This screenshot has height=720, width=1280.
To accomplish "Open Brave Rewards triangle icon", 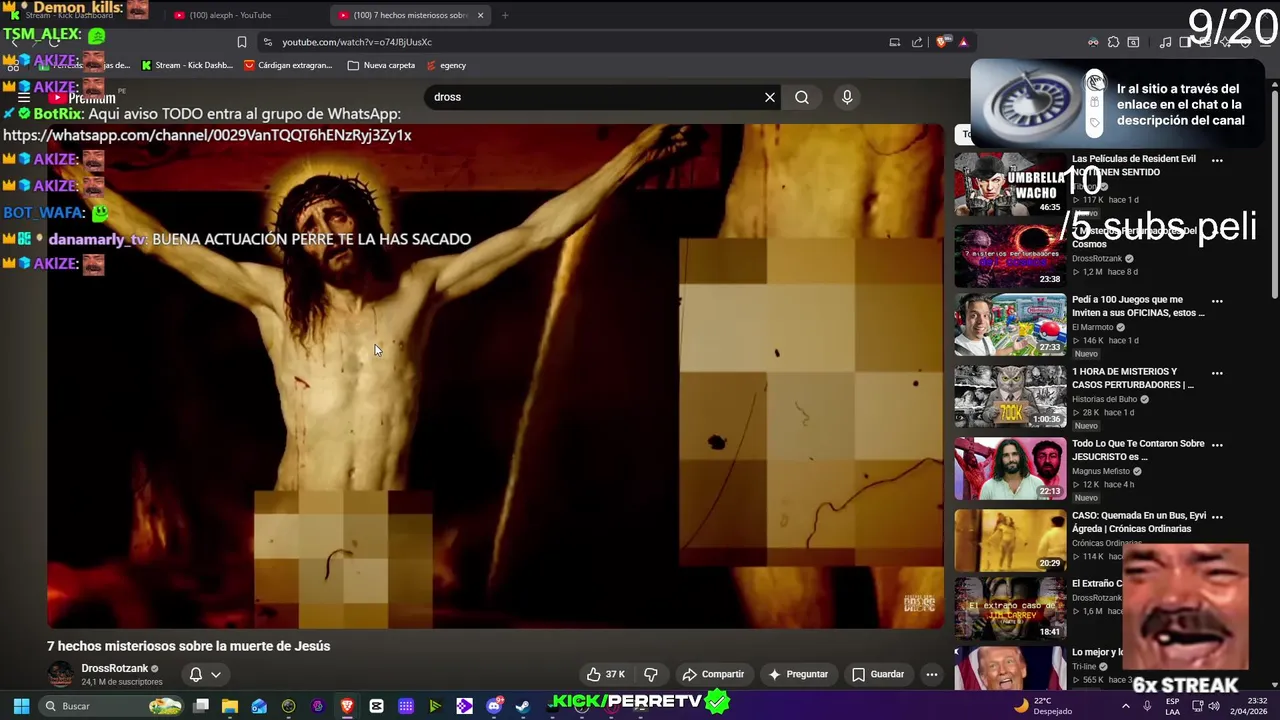I will coord(963,42).
